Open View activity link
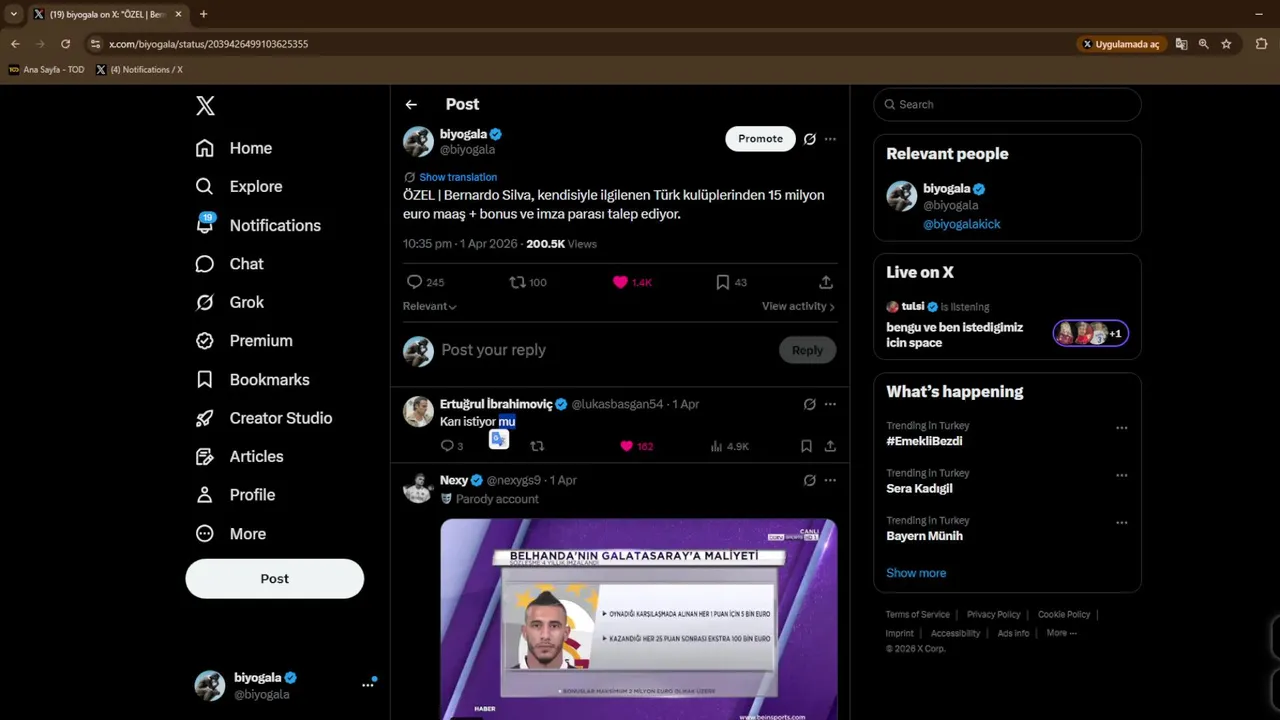This screenshot has width=1280, height=720. point(798,306)
